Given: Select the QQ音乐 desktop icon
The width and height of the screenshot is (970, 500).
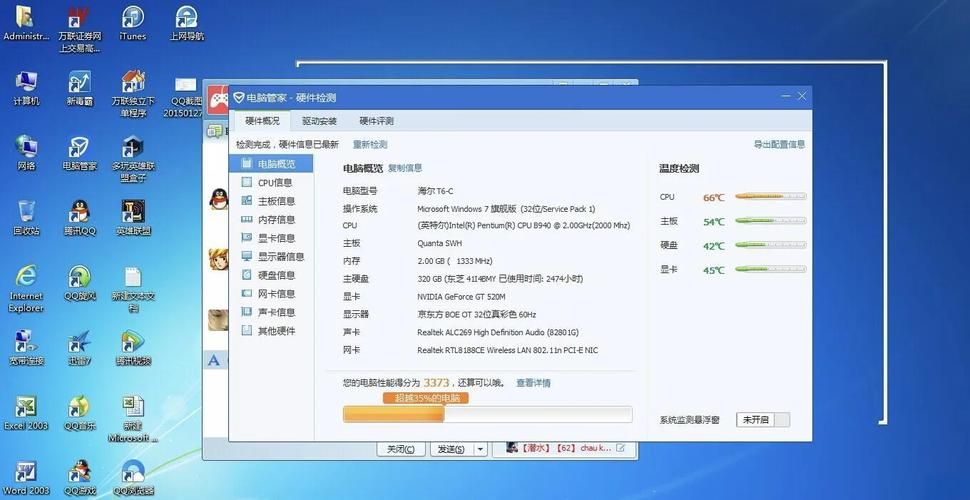Looking at the screenshot, I should (x=79, y=413).
